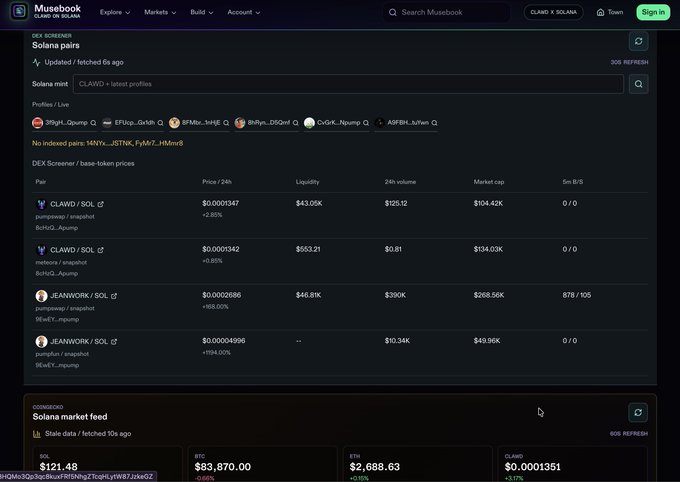Click the activity pulse icon beside Updated status
The width and height of the screenshot is (680, 482).
[x=36, y=62]
